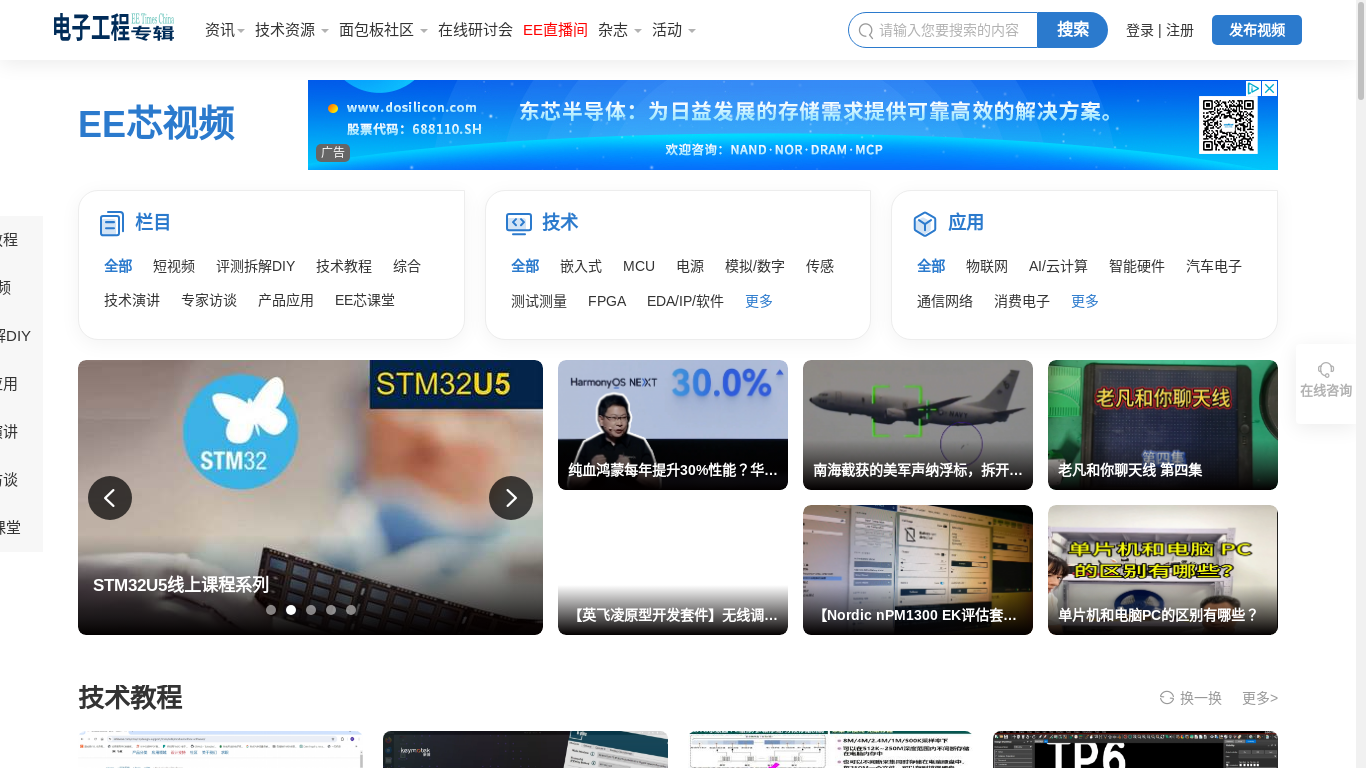
Task: Open the 电子工程专辑 logo homepage
Action: click(114, 28)
